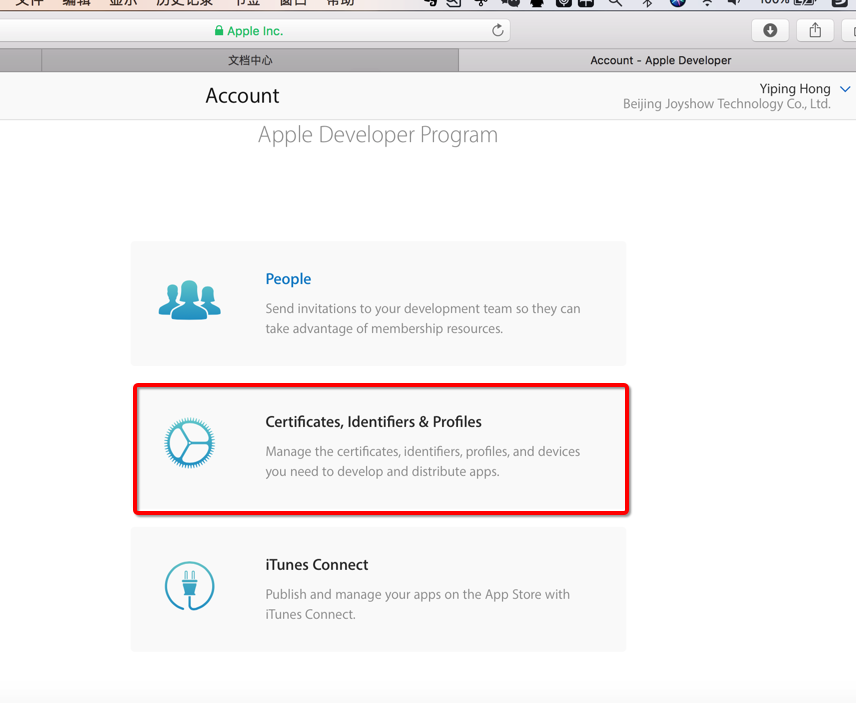The image size is (856, 703).
Task: Click the Account page title
Action: (x=242, y=96)
